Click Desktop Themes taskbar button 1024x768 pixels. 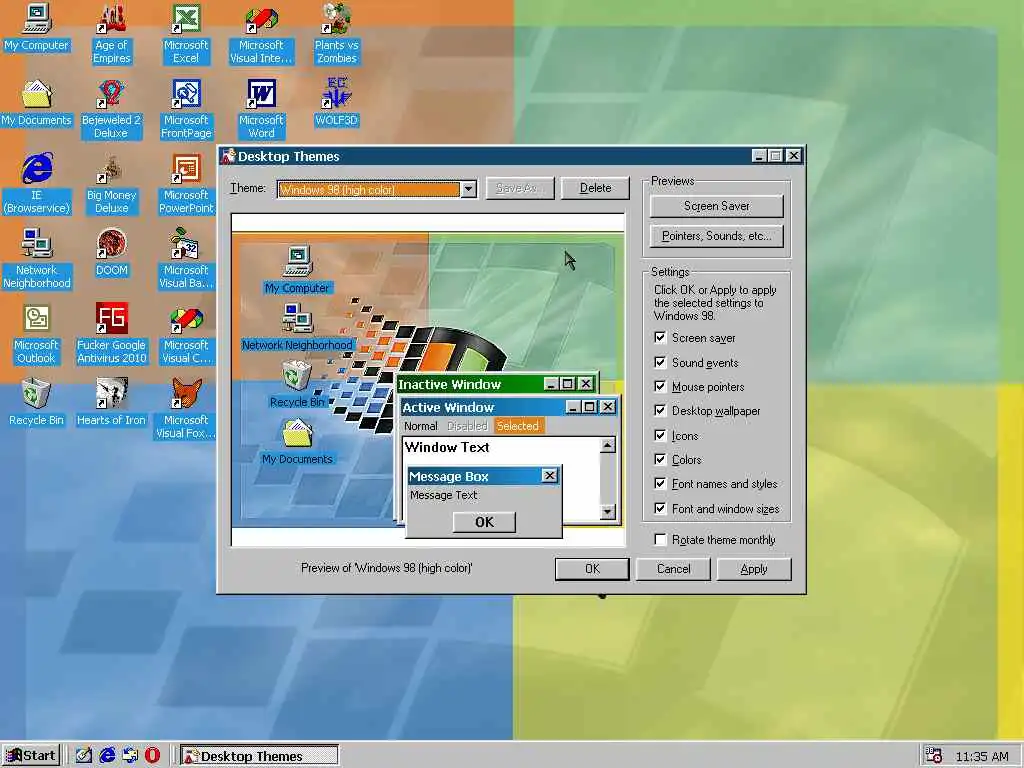[x=259, y=756]
